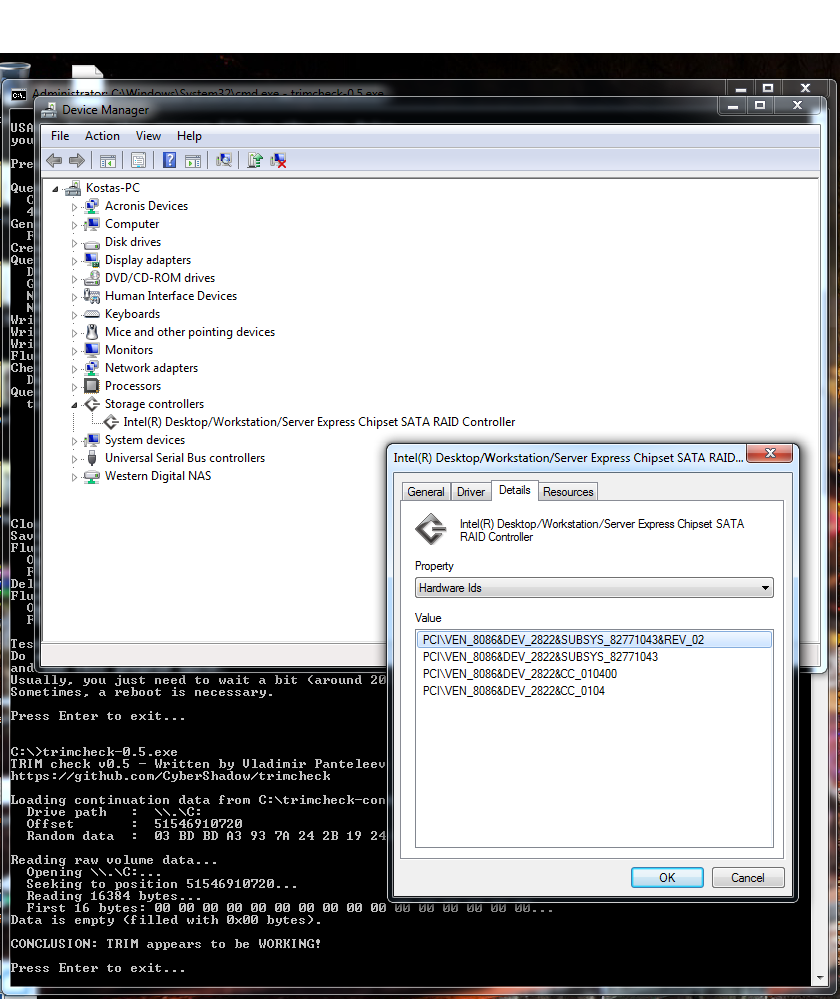Click the Cancel button
This screenshot has width=840, height=999.
[747, 877]
